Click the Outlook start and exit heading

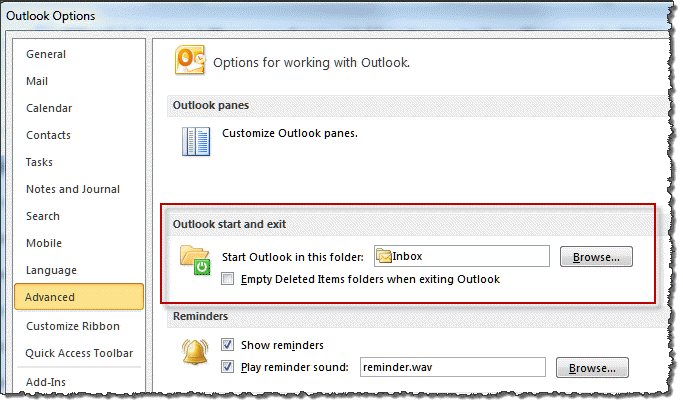coord(229,224)
